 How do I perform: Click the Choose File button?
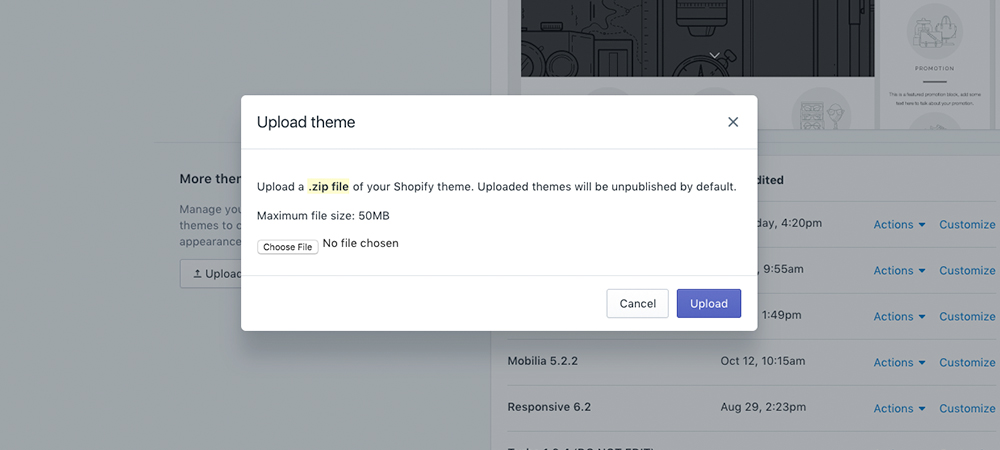288,247
